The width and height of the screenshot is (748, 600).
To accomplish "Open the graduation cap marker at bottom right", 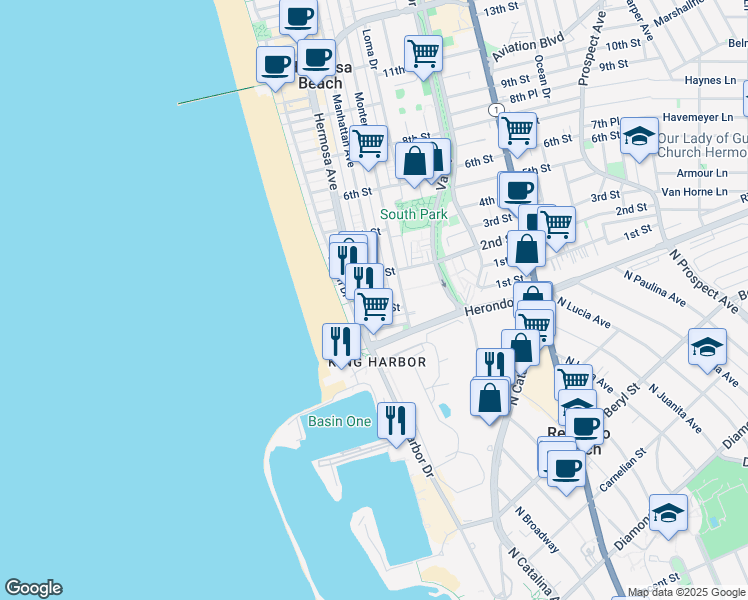I will [x=668, y=513].
